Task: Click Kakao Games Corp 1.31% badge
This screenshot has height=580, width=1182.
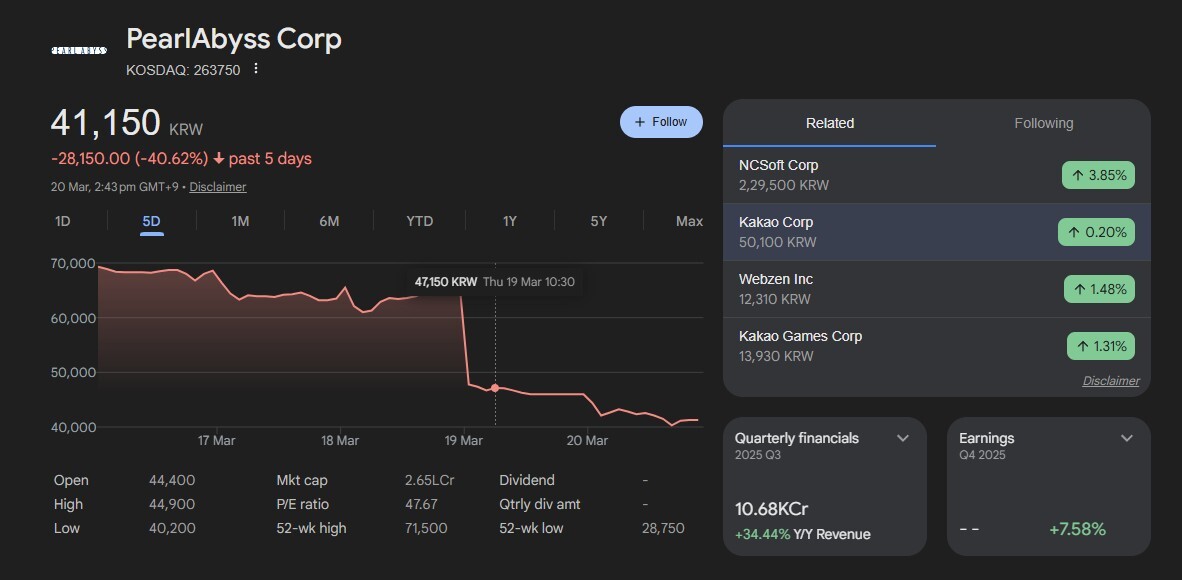Action: (x=1100, y=346)
